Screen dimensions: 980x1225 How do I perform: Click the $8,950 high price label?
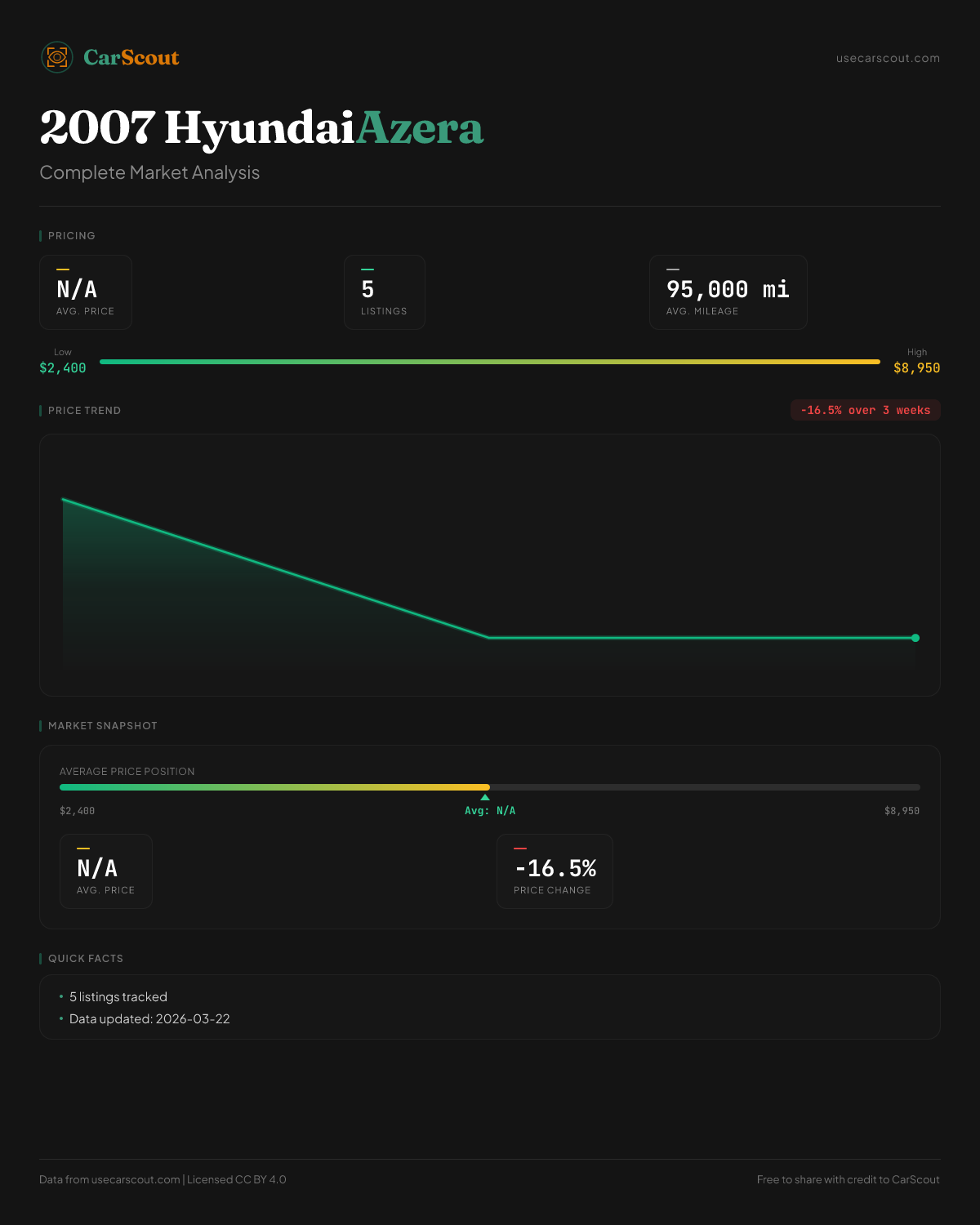click(x=916, y=368)
